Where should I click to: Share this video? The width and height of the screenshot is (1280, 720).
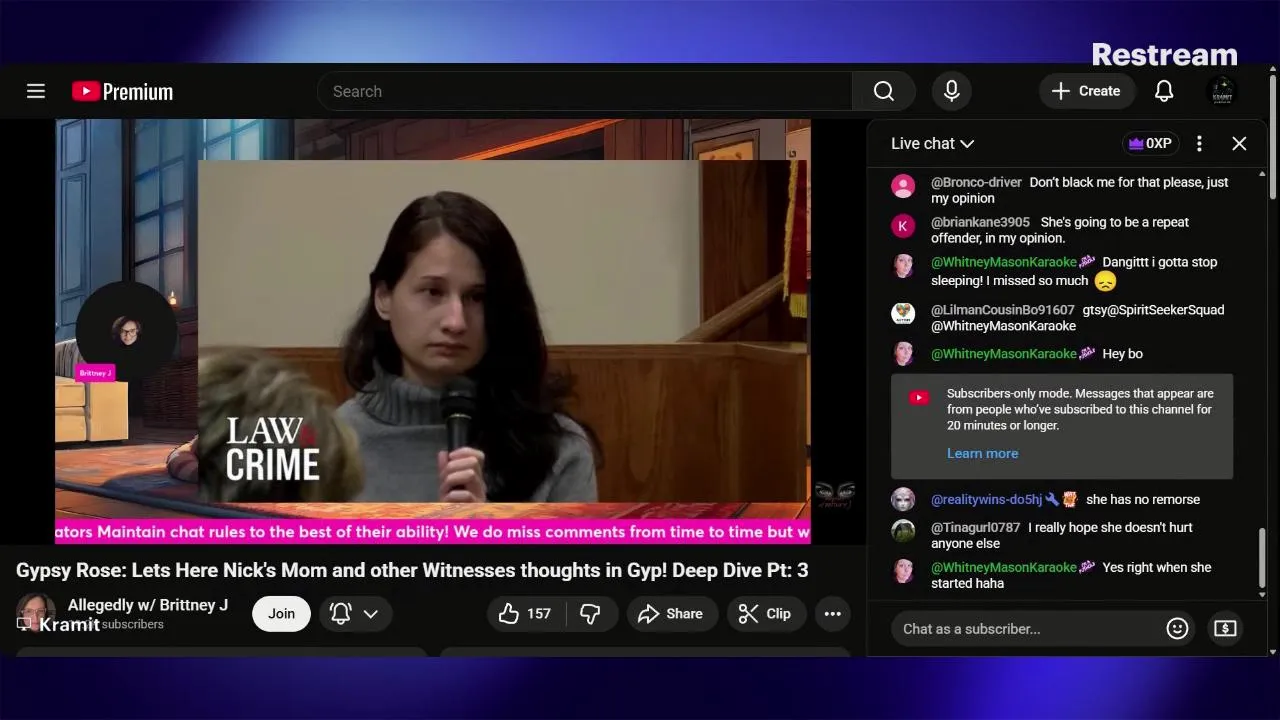tap(670, 614)
